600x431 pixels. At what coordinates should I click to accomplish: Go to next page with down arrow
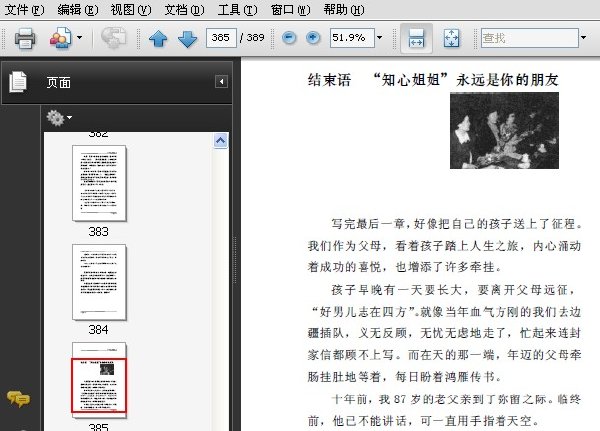[188, 38]
